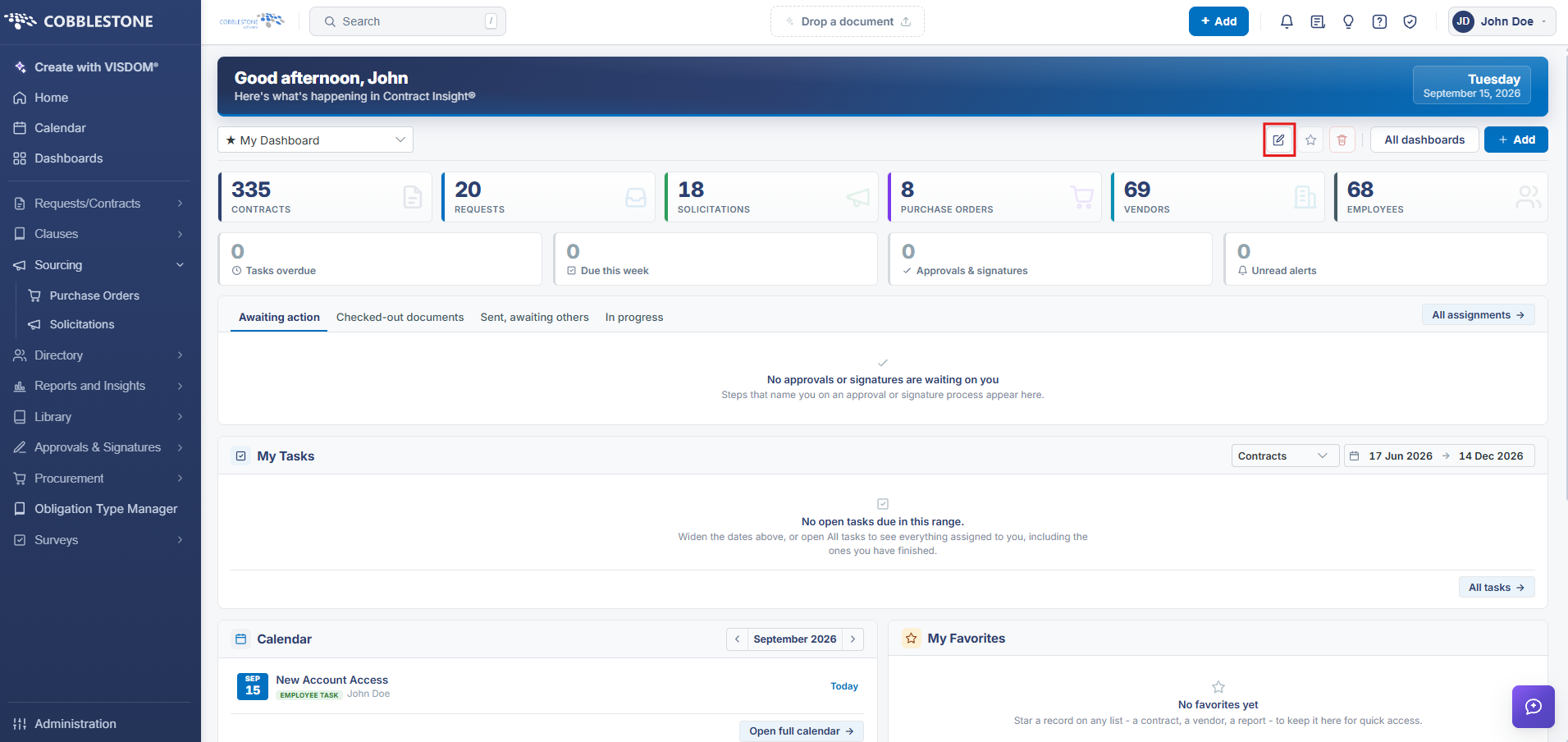Image resolution: width=1568 pixels, height=742 pixels.
Task: Open the Contracts filter dropdown in My Tasks
Action: coord(1285,456)
